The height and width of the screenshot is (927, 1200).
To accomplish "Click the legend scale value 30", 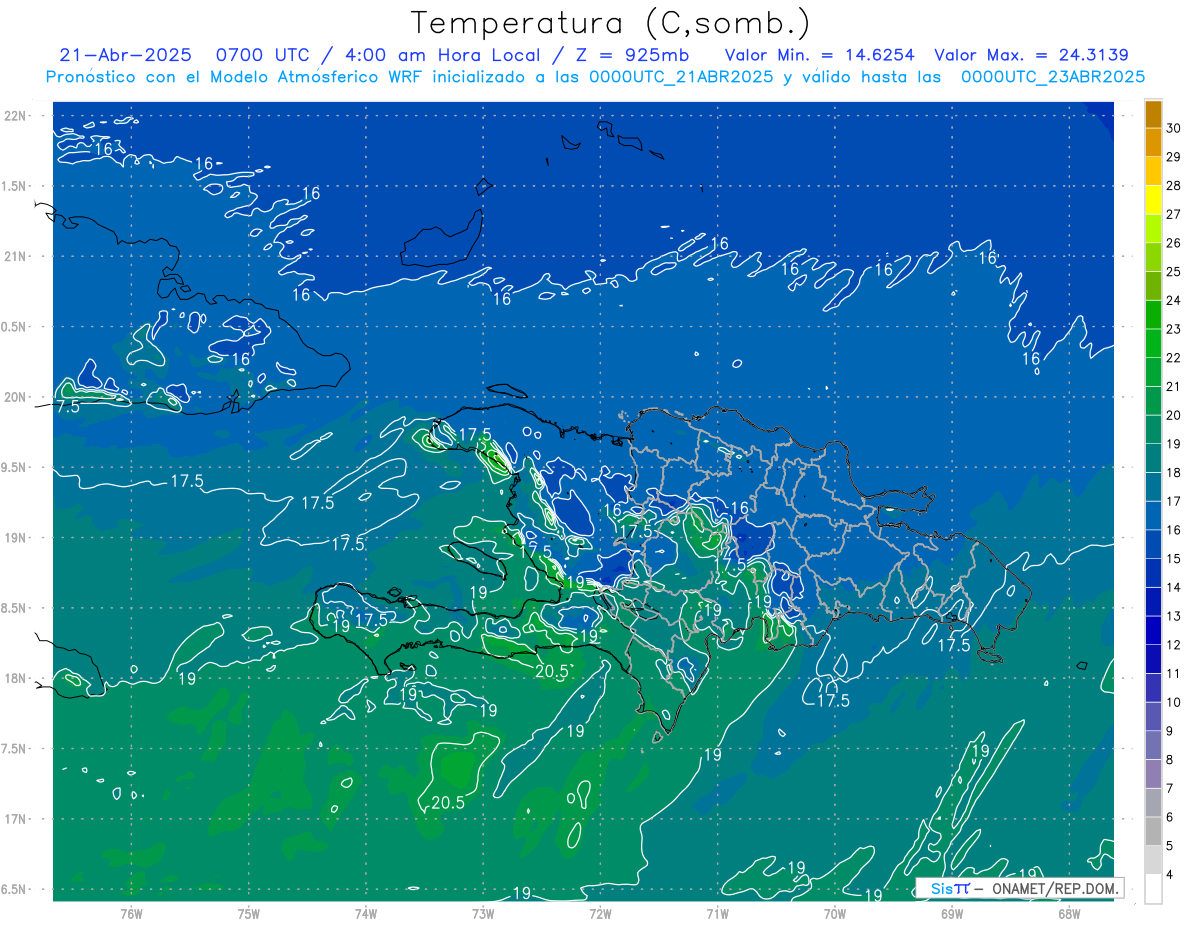I will [1174, 128].
